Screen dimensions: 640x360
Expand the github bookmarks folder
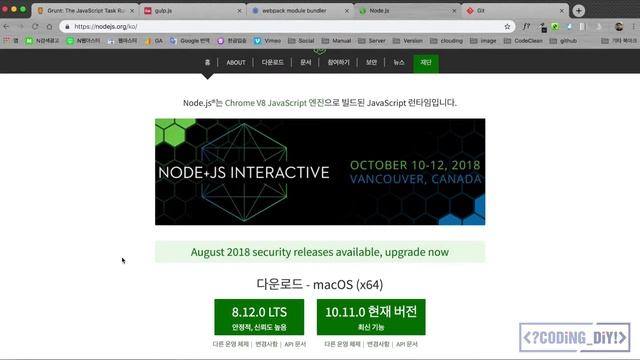pyautogui.click(x=563, y=41)
